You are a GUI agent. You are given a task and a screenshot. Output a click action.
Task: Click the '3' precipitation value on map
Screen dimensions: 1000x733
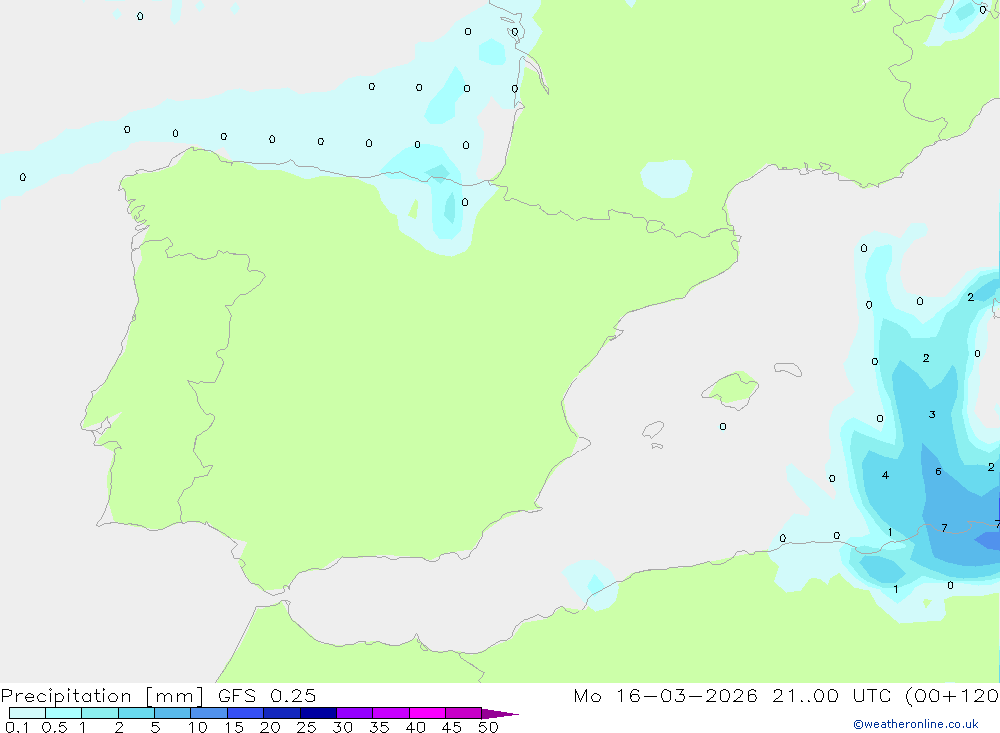(x=932, y=415)
